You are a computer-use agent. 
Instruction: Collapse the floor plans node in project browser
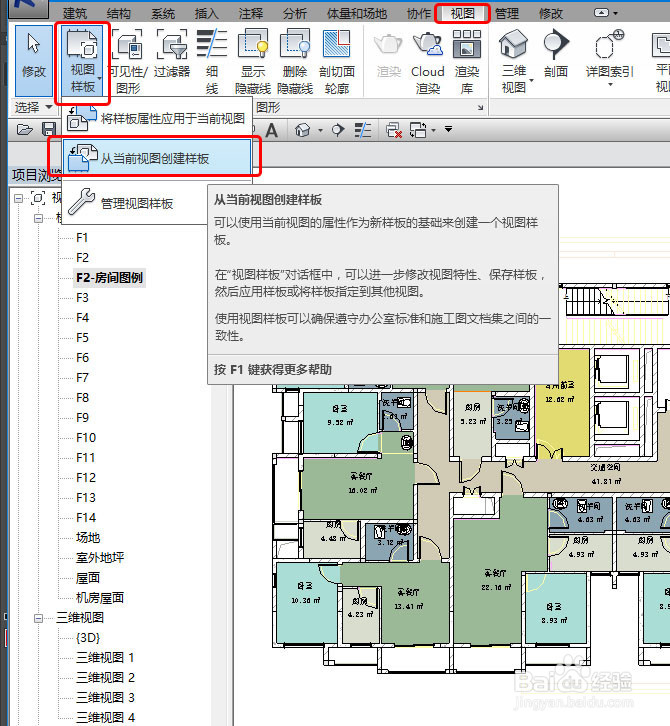(x=39, y=218)
